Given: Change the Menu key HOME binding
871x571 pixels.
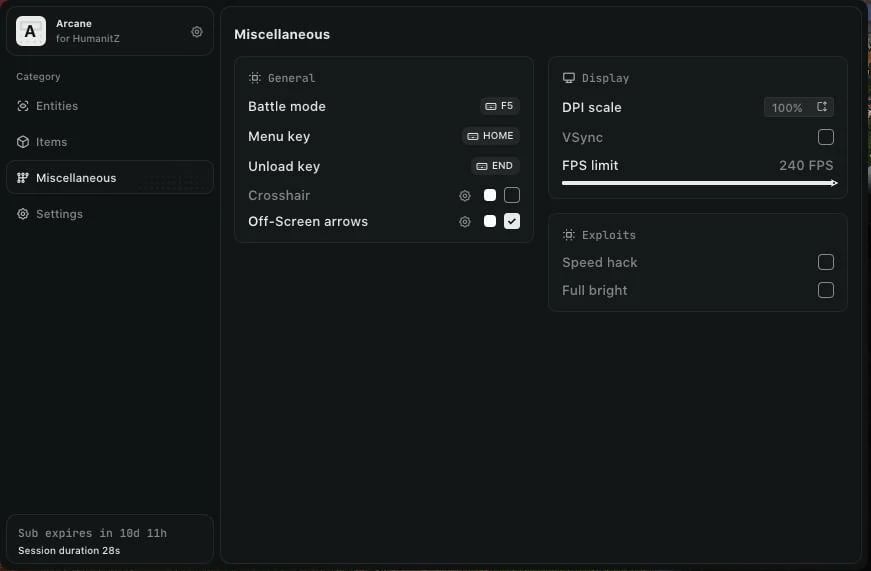Looking at the screenshot, I should (x=490, y=136).
